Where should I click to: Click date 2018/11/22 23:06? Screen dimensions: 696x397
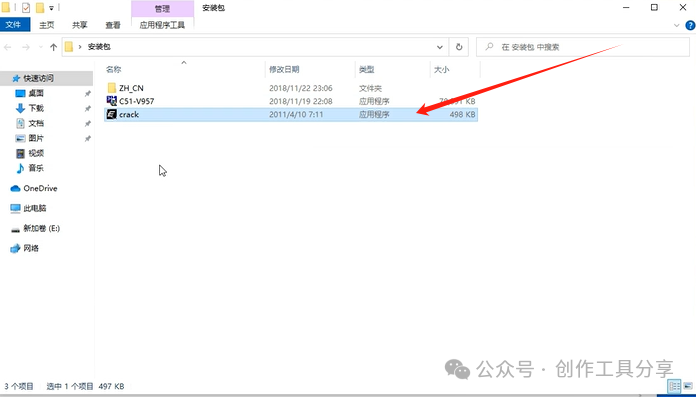click(x=301, y=88)
